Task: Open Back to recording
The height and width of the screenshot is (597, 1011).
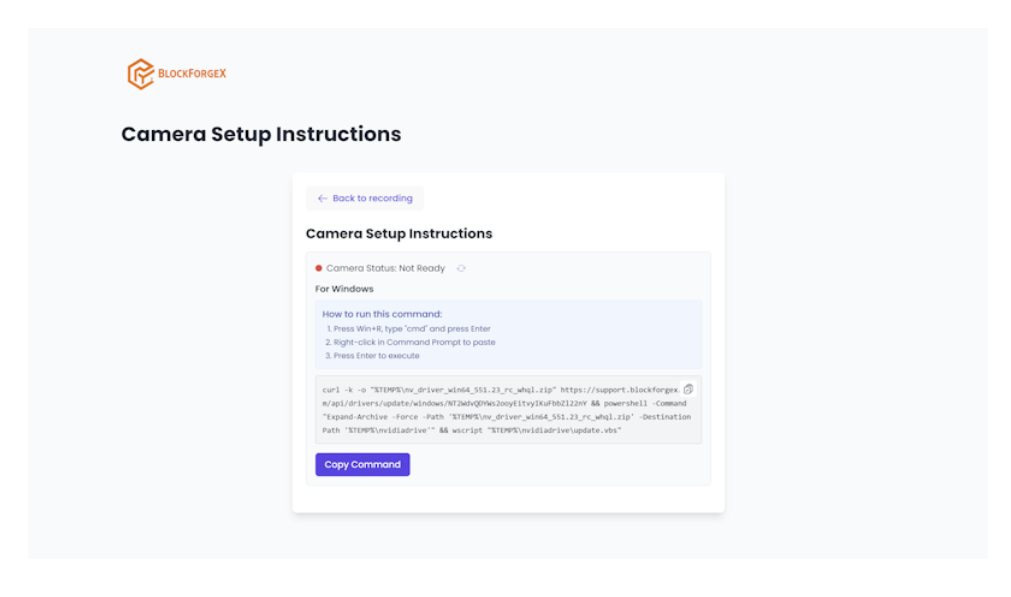Action: tap(364, 198)
